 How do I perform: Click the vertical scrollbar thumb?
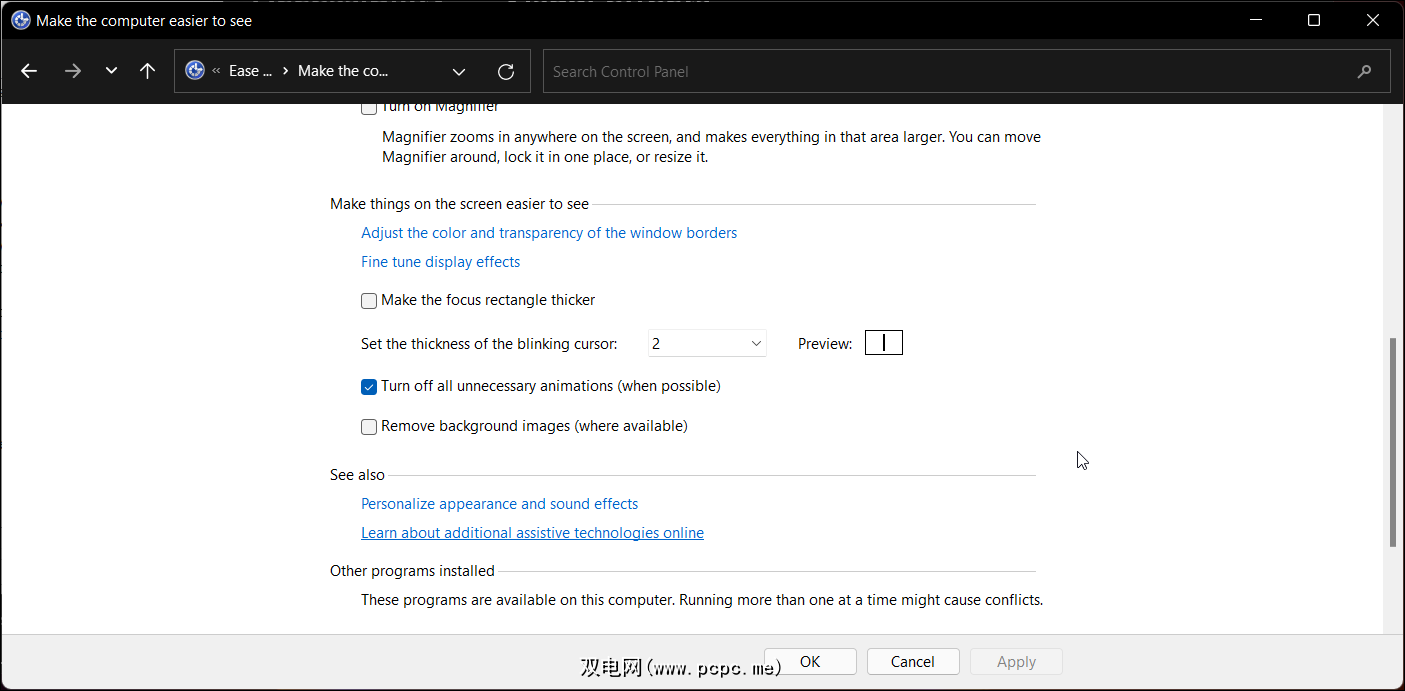[x=1393, y=442]
